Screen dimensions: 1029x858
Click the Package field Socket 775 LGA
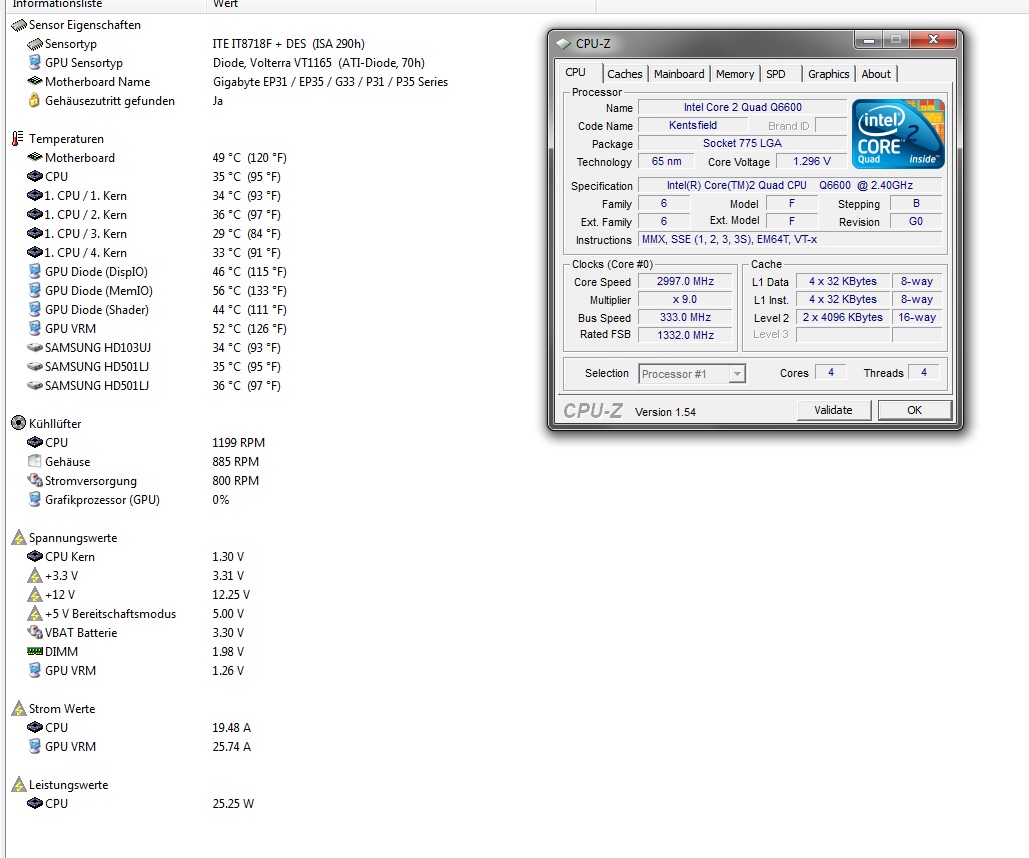click(x=742, y=143)
